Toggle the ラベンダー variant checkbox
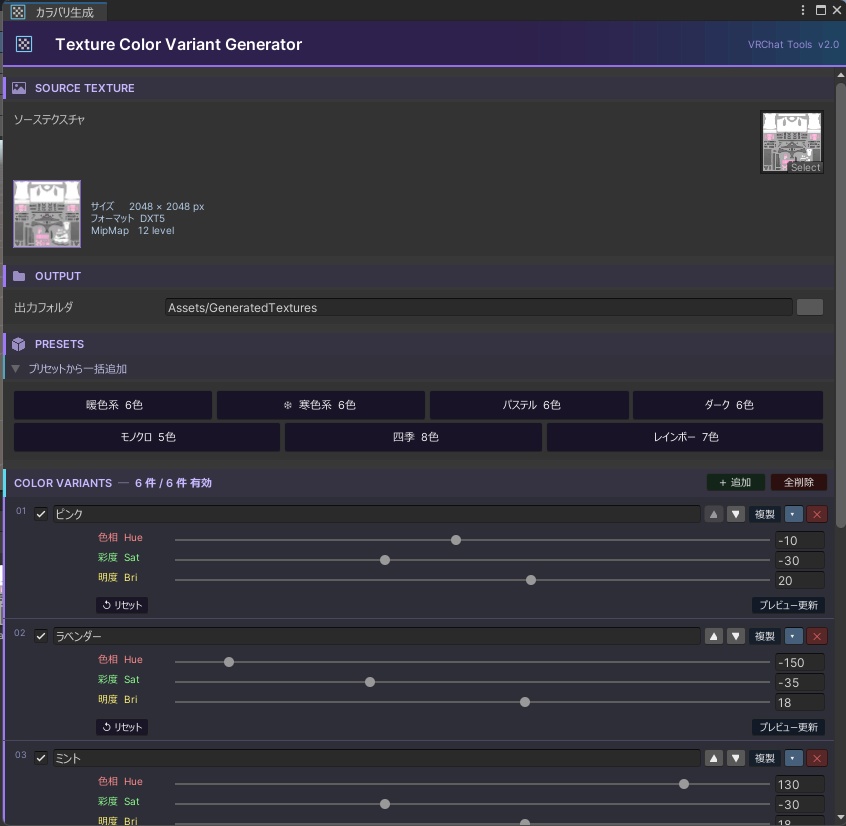Viewport: 846px width, 826px height. pyautogui.click(x=41, y=636)
